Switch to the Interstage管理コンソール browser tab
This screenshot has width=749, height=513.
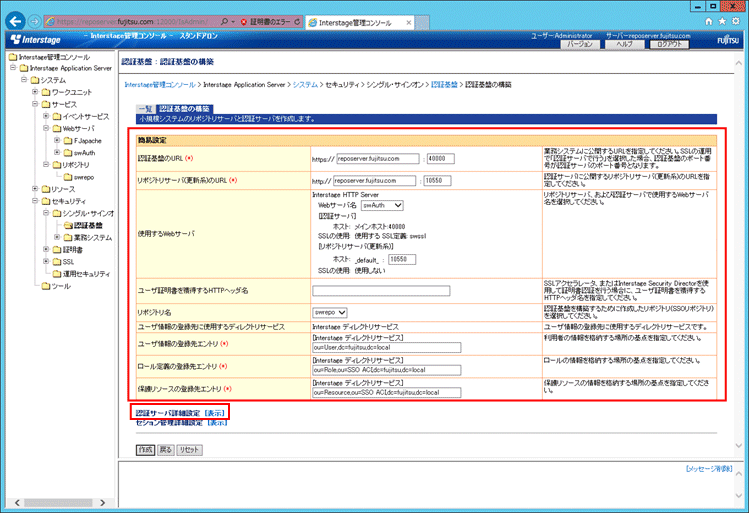[x=360, y=22]
